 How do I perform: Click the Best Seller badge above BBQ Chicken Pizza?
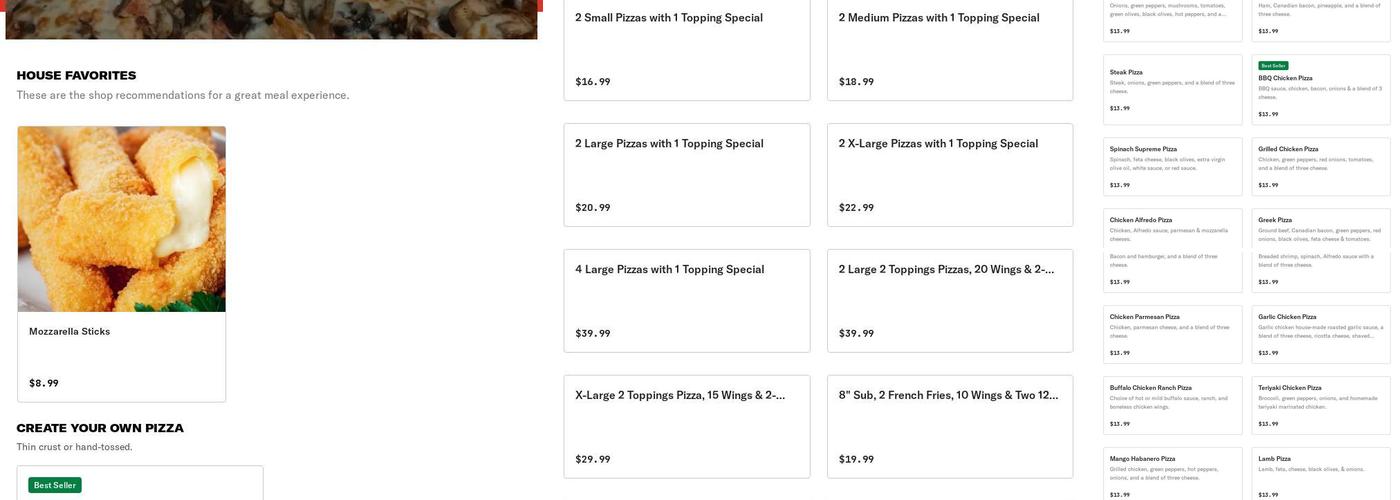point(1273,66)
